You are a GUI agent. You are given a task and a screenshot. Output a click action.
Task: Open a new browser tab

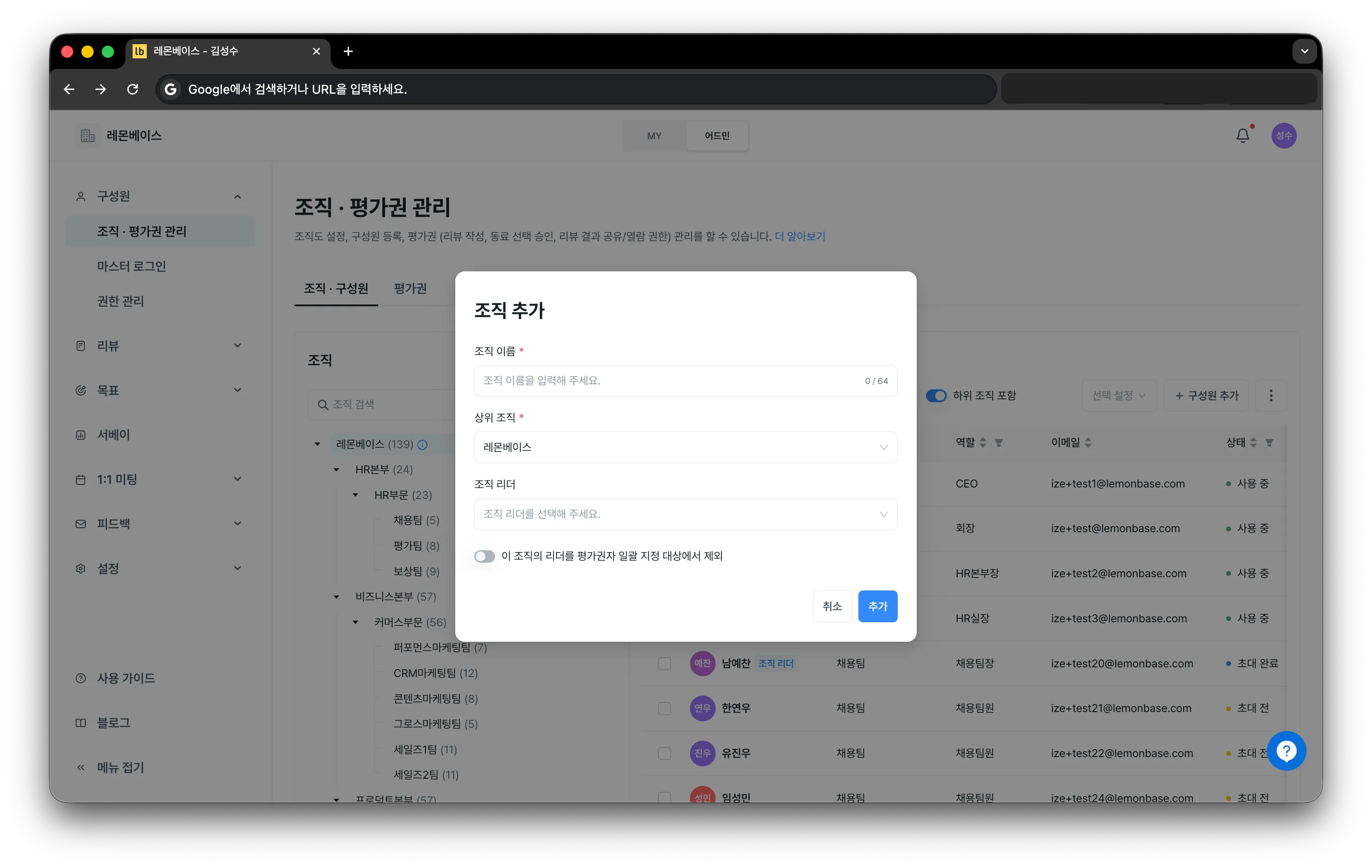(x=348, y=51)
